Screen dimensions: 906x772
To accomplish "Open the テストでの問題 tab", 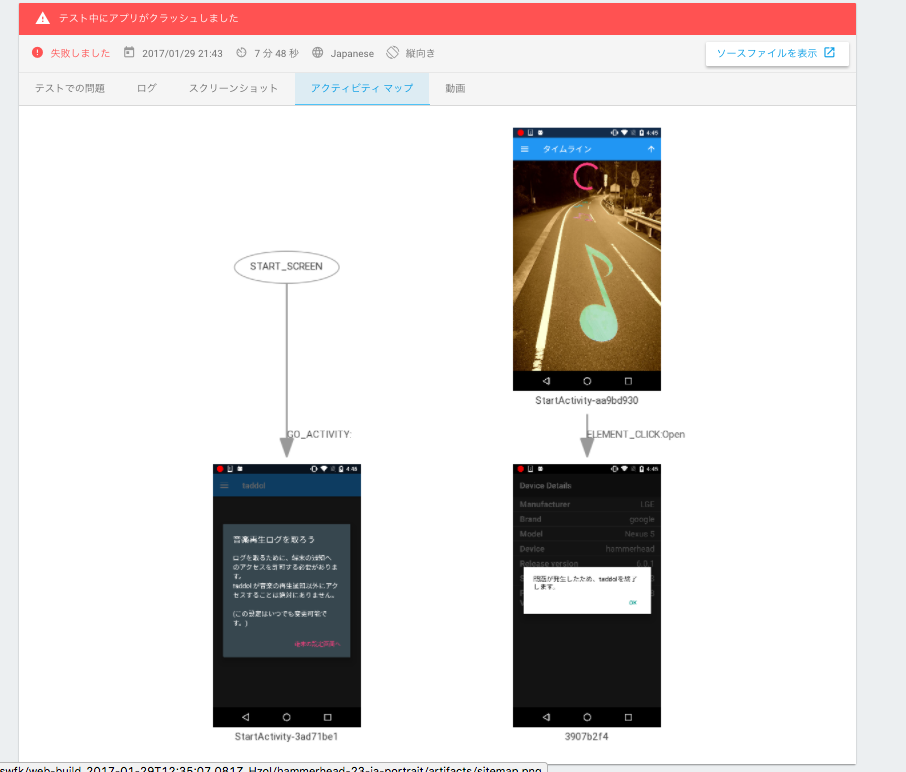I will click(70, 88).
